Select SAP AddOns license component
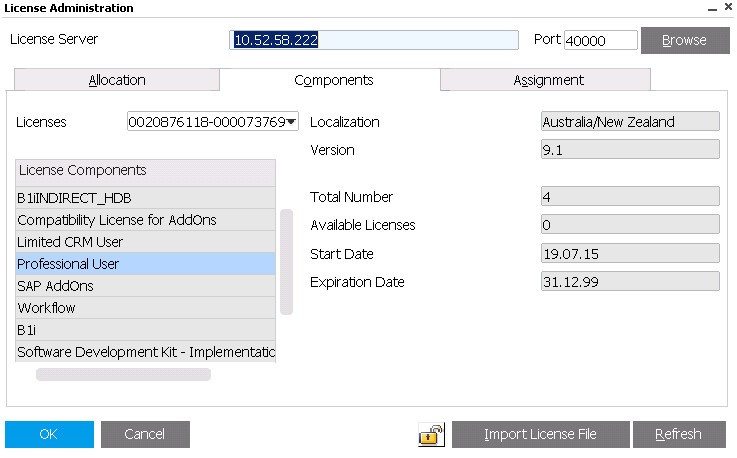The image size is (737, 458). (x=145, y=286)
